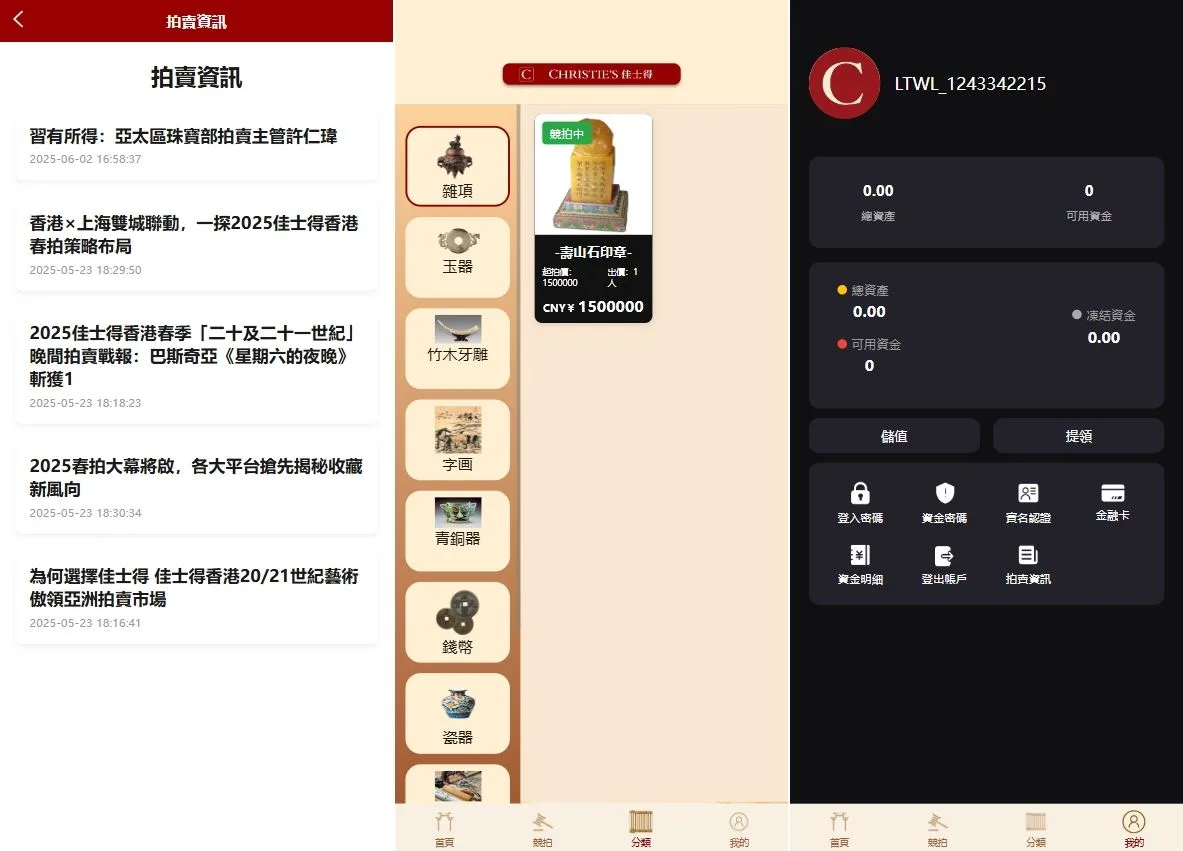Tap the 儲值 deposit button
The height and width of the screenshot is (851, 1183).
pos(893,435)
